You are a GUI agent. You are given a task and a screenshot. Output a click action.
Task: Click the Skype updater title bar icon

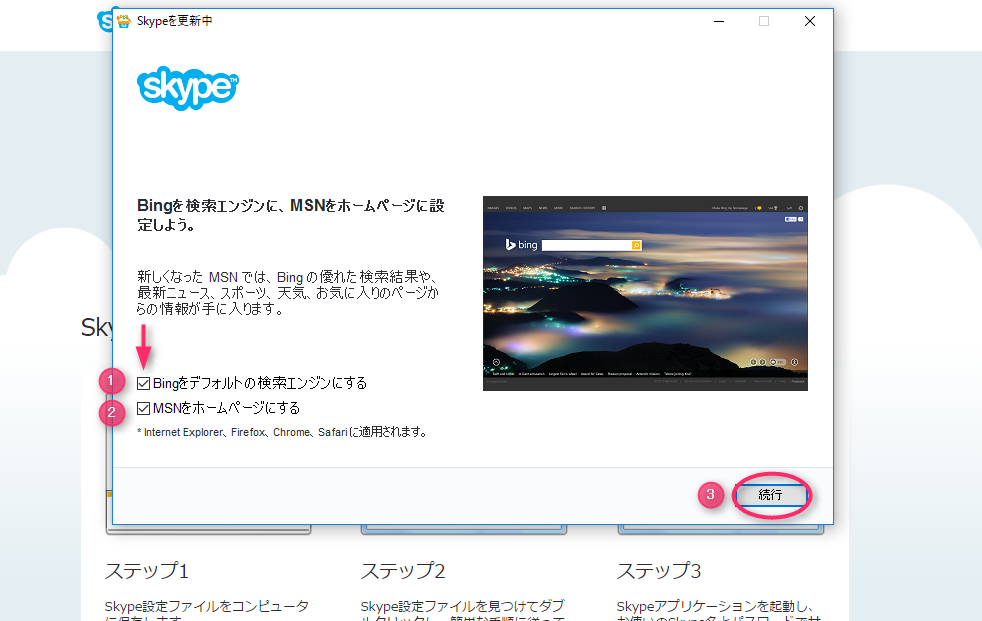[x=124, y=21]
